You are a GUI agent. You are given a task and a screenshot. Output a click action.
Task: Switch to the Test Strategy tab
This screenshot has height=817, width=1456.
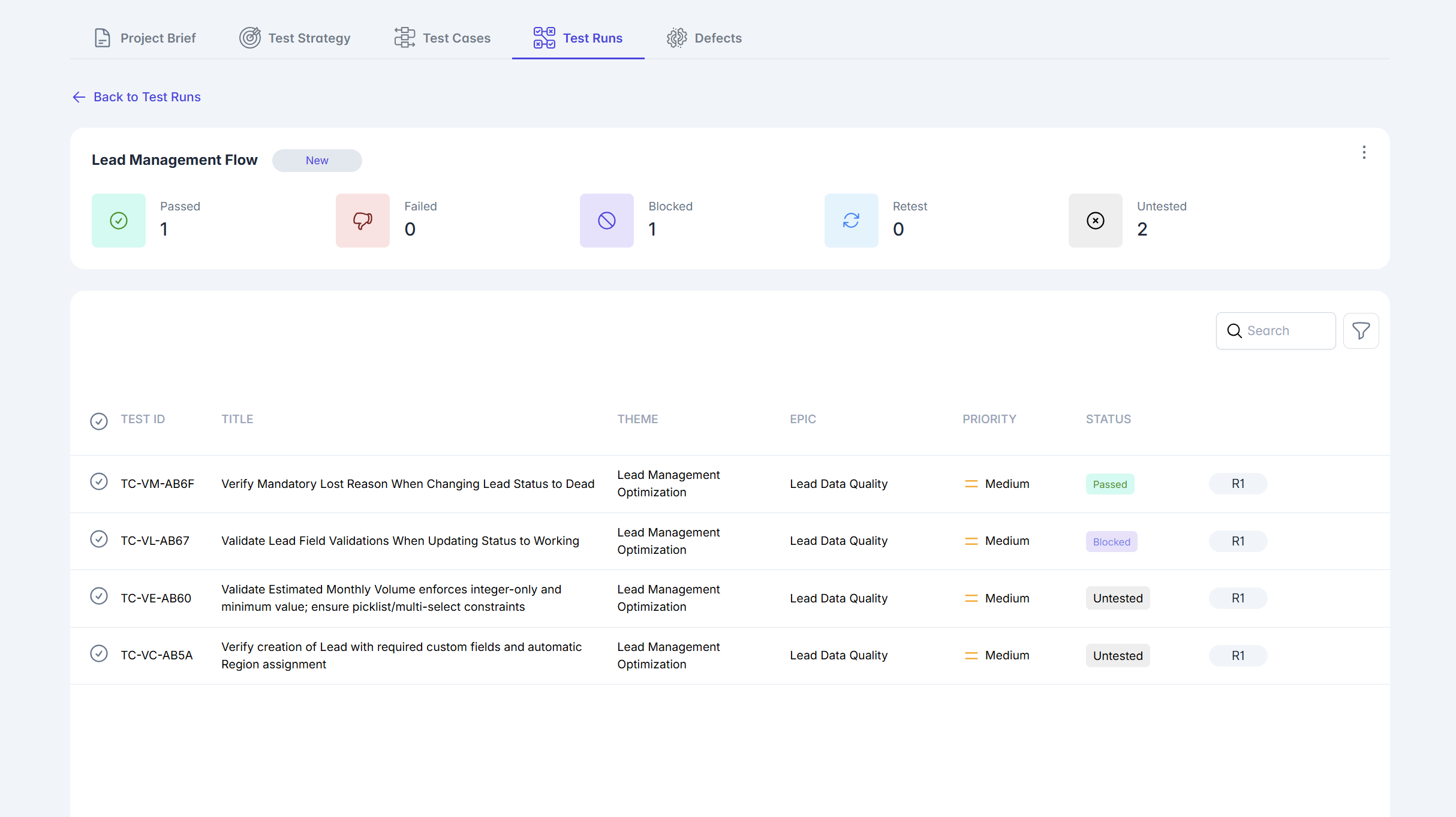[295, 38]
